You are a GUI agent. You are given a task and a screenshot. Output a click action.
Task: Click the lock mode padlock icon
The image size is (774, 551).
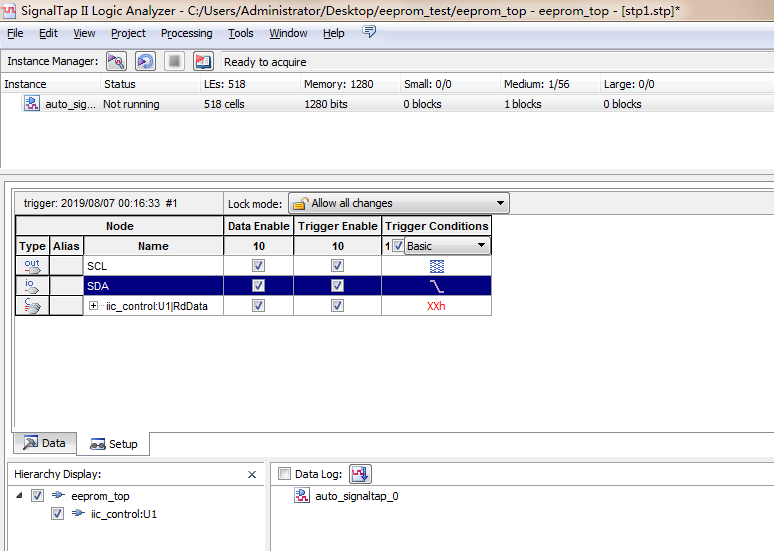coord(301,203)
